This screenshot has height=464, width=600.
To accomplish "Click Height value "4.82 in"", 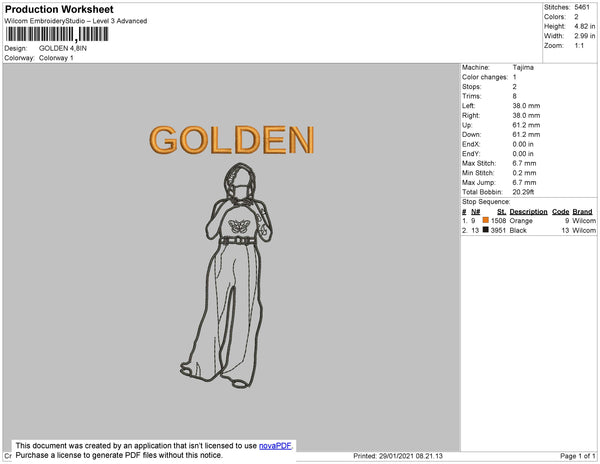I will [x=585, y=26].
